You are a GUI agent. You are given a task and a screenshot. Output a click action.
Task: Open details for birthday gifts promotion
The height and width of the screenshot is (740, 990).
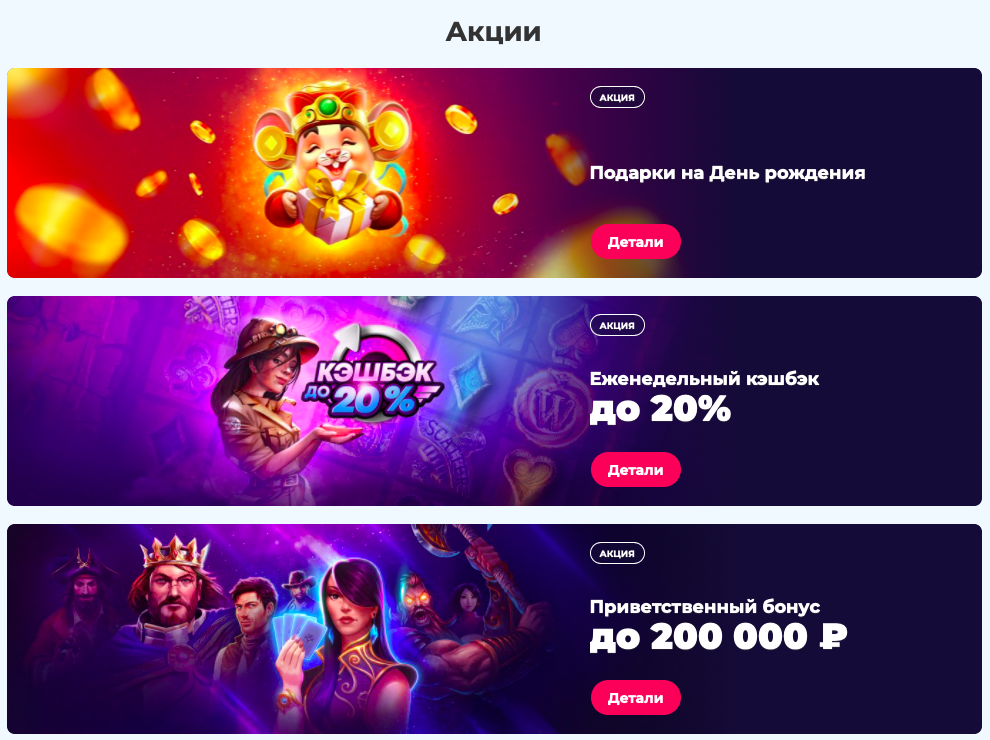(635, 242)
